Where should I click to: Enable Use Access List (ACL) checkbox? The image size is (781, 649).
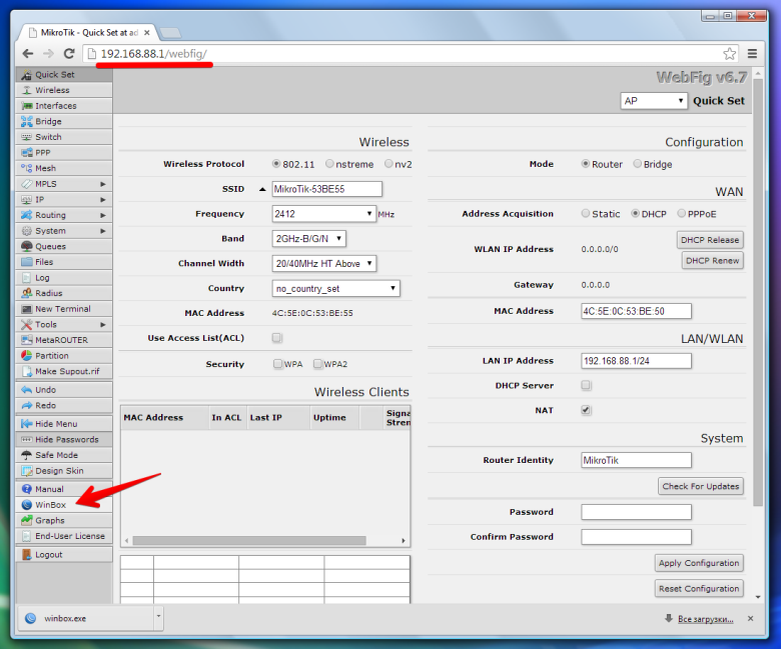(x=277, y=338)
